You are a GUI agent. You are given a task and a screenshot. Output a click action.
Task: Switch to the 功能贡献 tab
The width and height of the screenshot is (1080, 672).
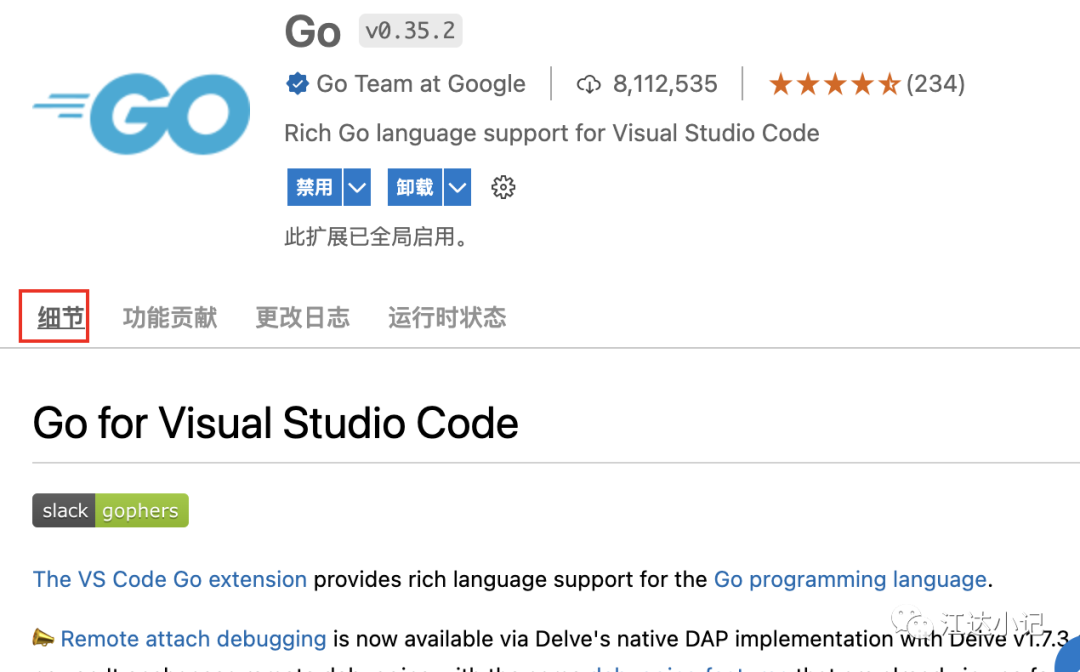170,317
